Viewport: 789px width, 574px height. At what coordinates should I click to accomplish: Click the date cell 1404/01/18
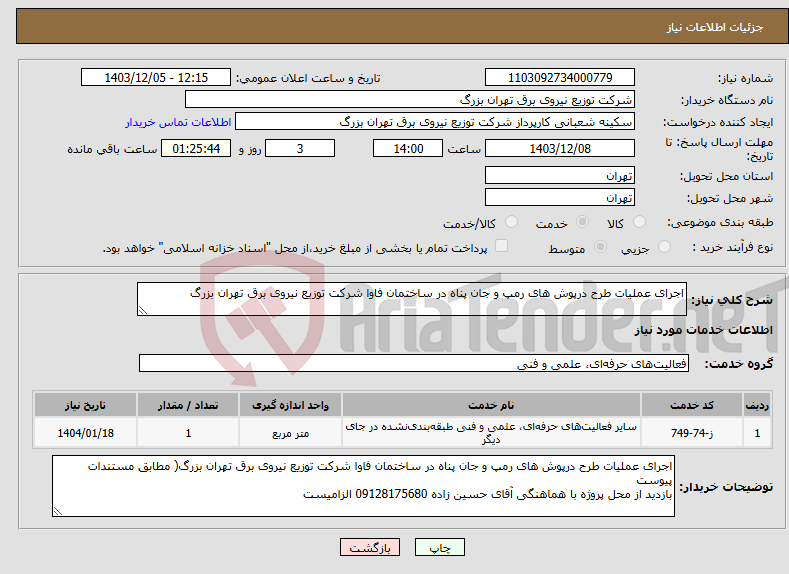tap(85, 433)
